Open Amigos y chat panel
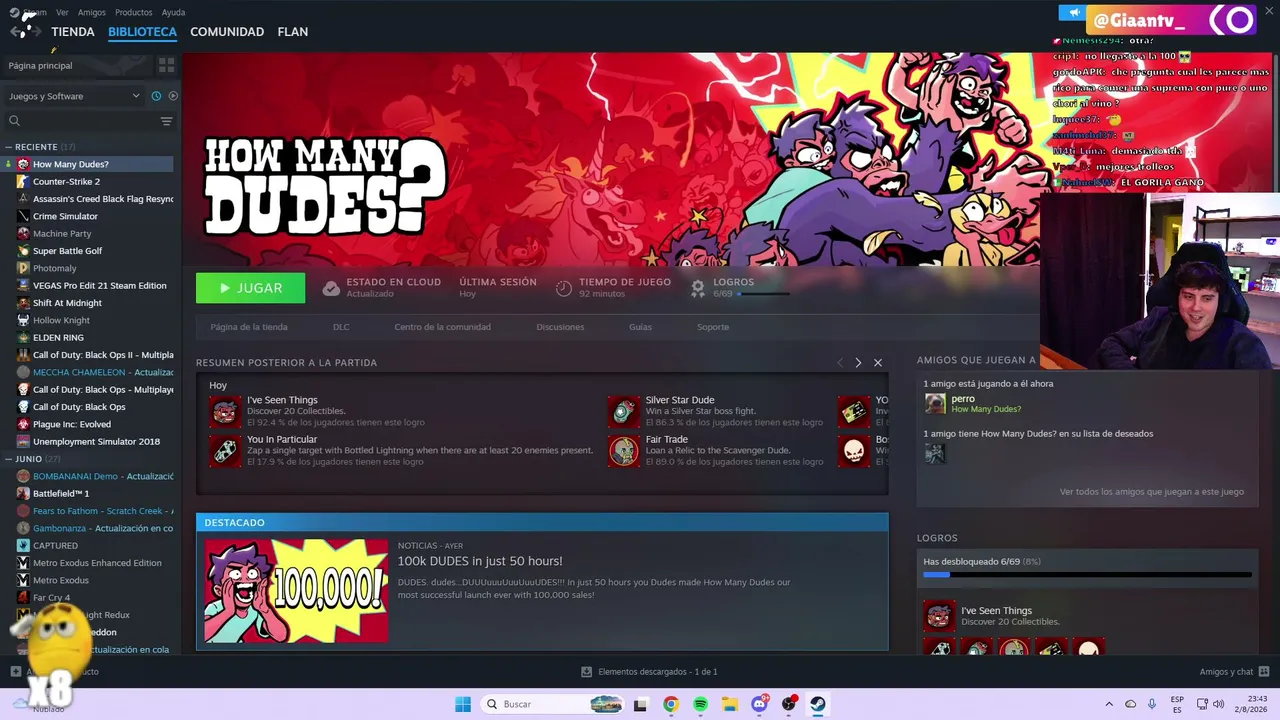Image resolution: width=1280 pixels, height=720 pixels. [x=1235, y=672]
